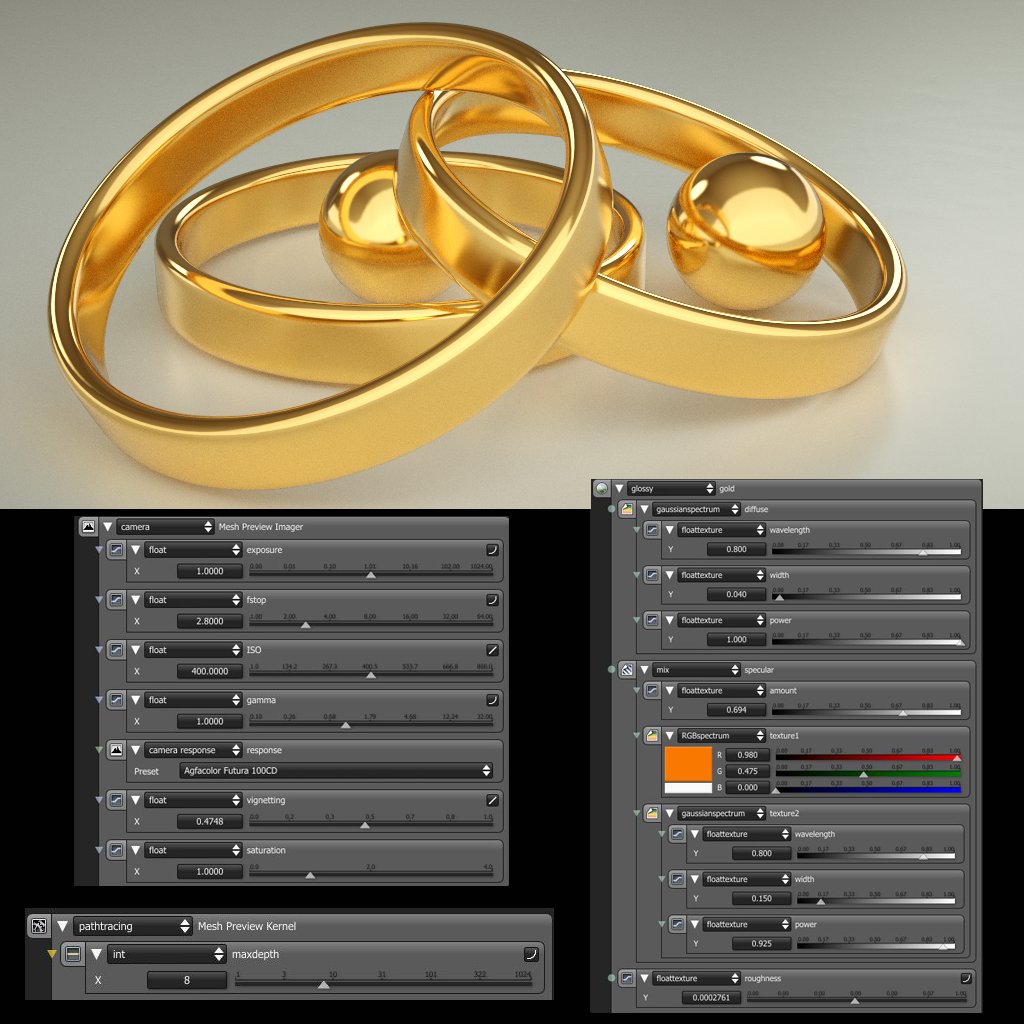This screenshot has width=1024, height=1024.
Task: Click the specular amount value field 0.694
Action: (737, 710)
